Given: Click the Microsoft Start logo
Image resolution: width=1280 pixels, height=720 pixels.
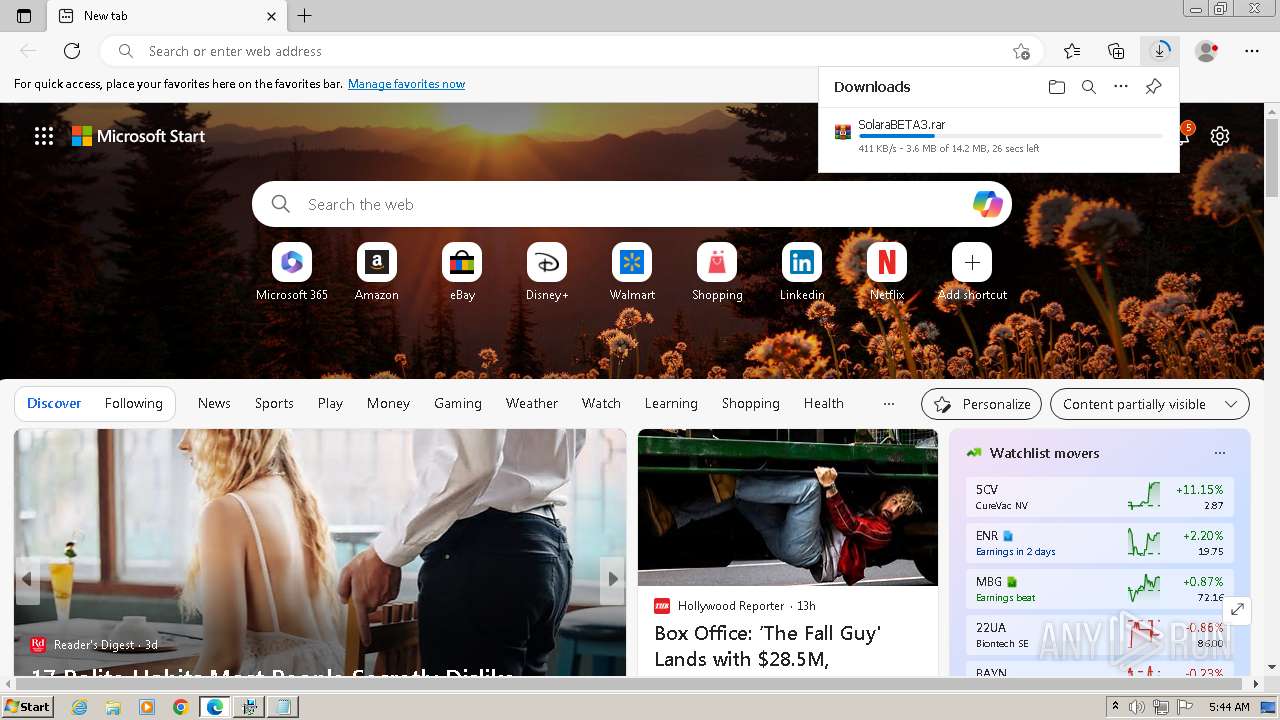Looking at the screenshot, I should coord(138,136).
